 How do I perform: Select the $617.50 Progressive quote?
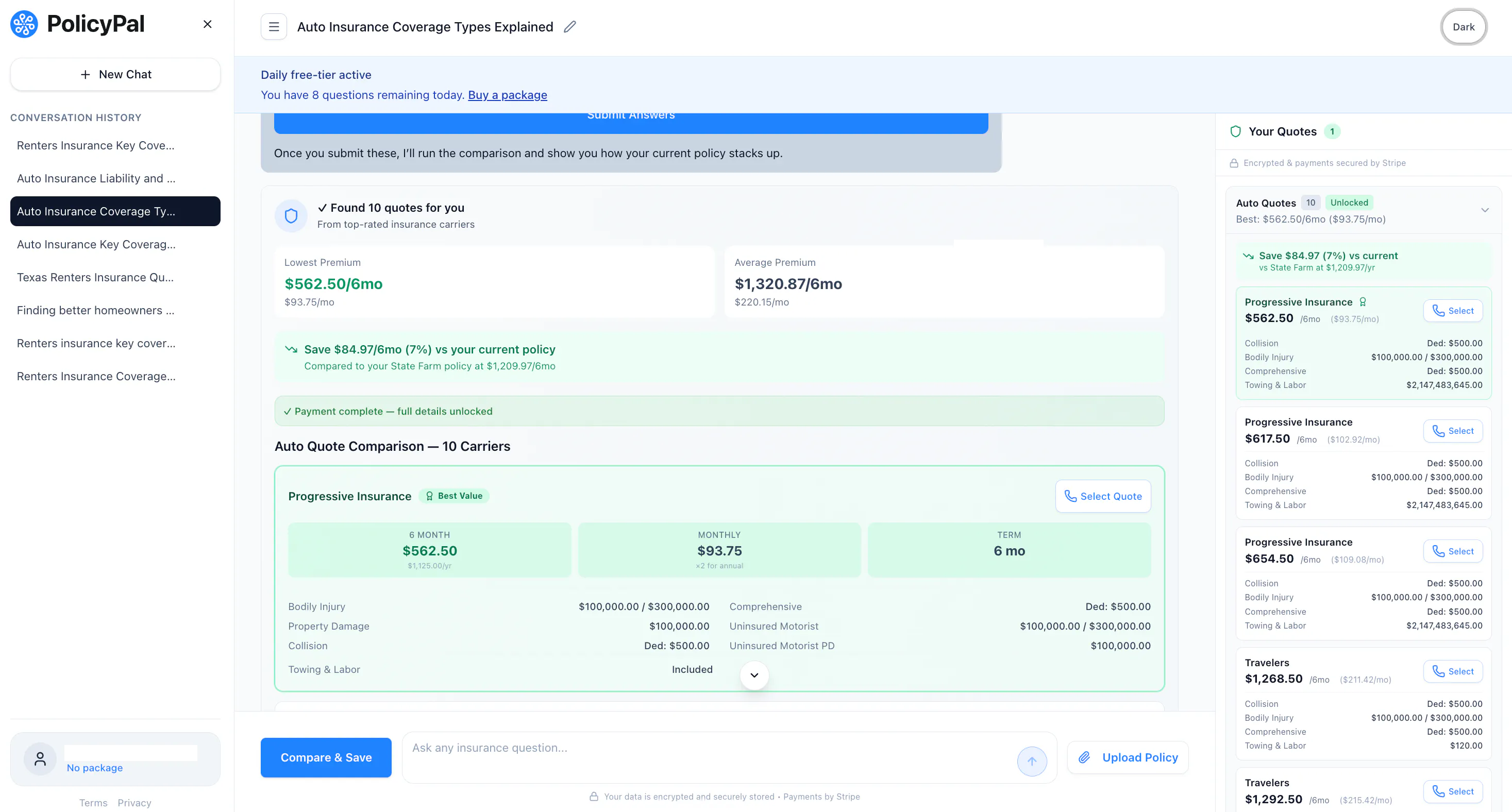tap(1453, 431)
